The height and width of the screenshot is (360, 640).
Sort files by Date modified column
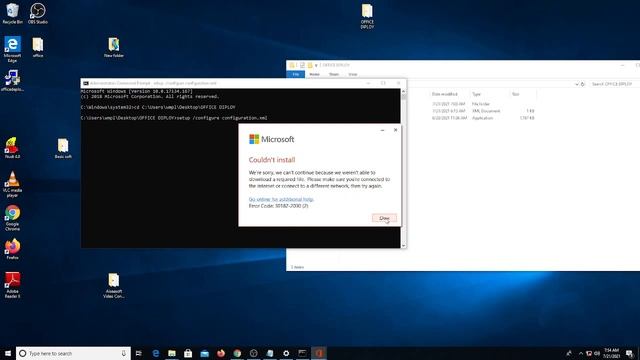(x=444, y=94)
